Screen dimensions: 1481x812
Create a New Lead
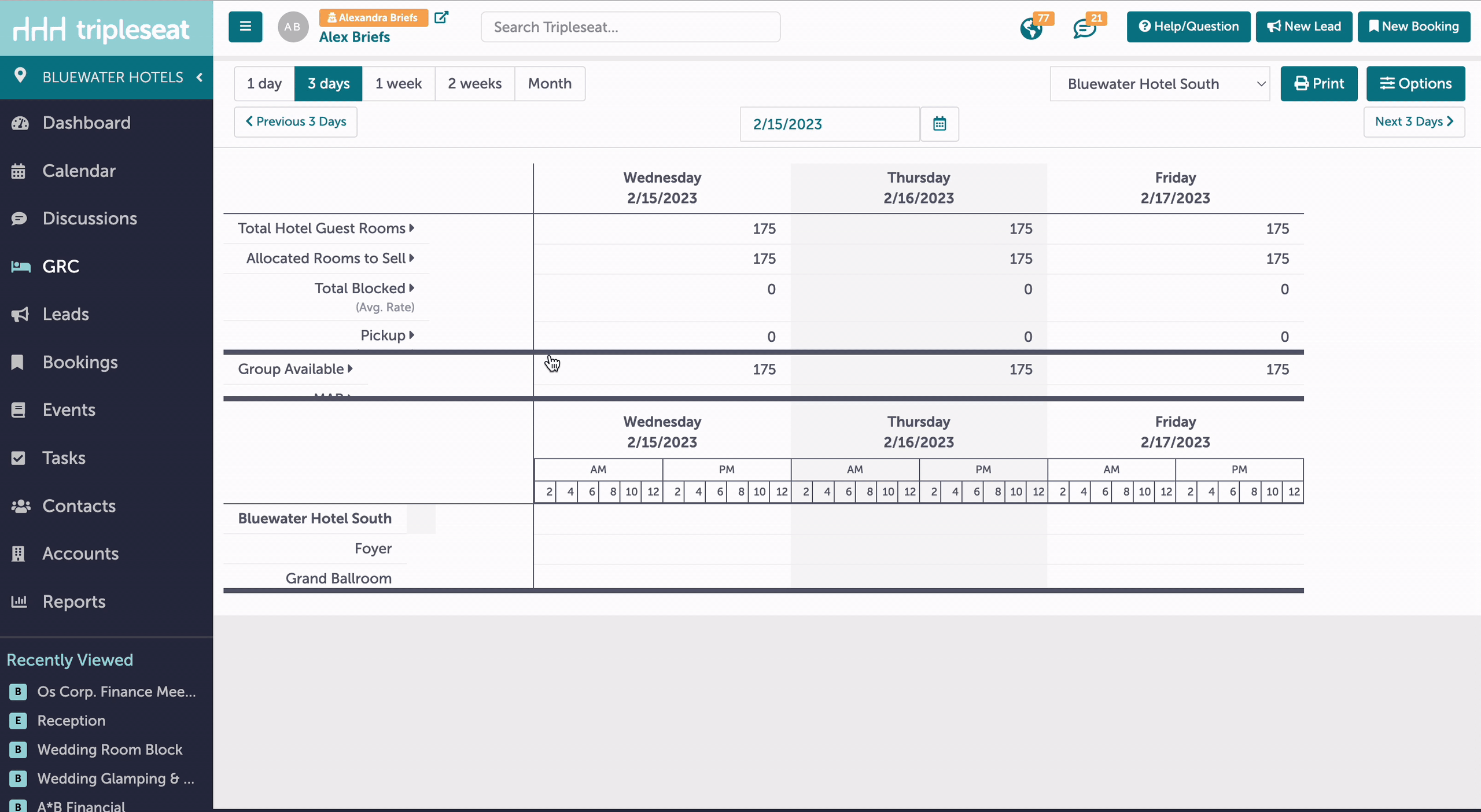point(1304,27)
